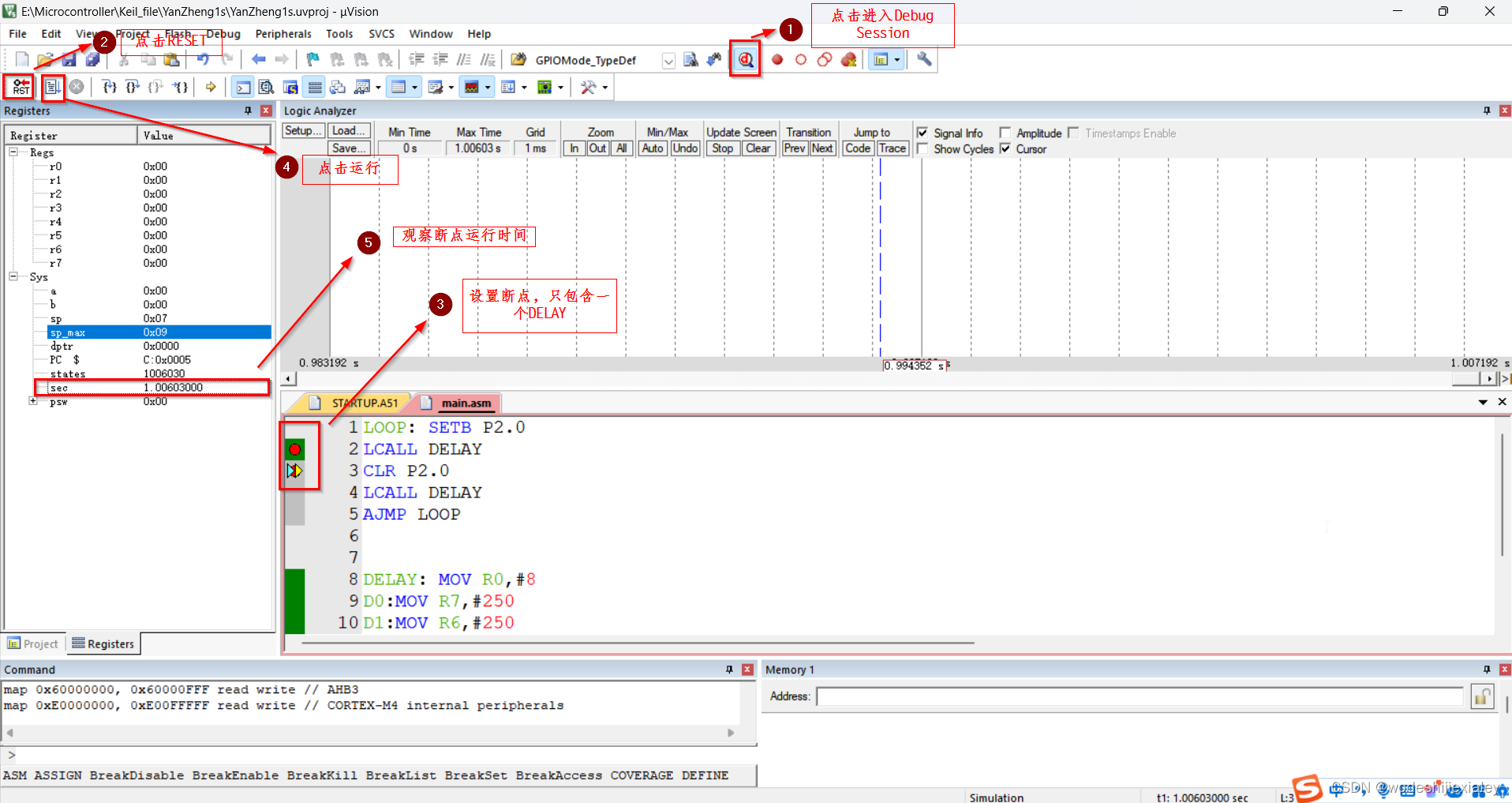The width and height of the screenshot is (1512, 803).
Task: Pin the Memory 1 panel
Action: click(x=1487, y=670)
